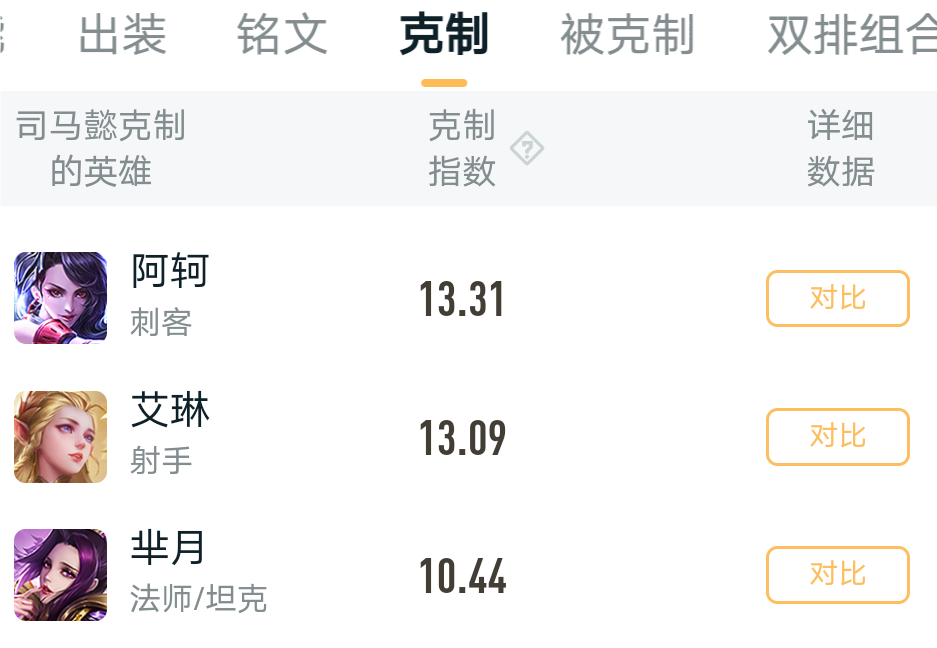Screen dimensions: 937x648
Task: Select the hero name 阿轲
Action: pos(170,271)
